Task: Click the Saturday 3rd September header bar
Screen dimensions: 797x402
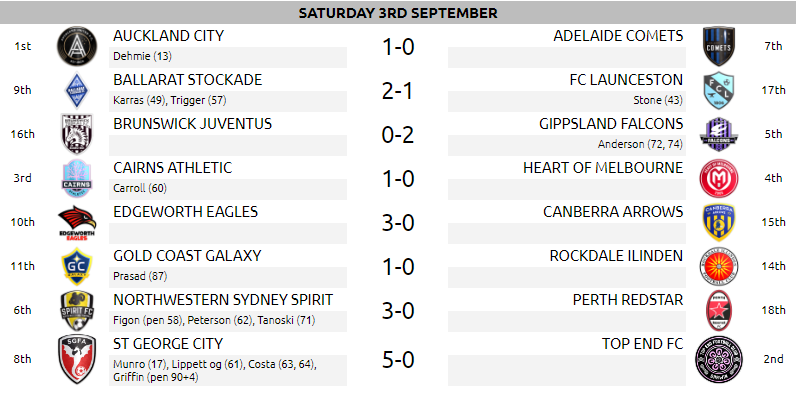Action: click(398, 13)
